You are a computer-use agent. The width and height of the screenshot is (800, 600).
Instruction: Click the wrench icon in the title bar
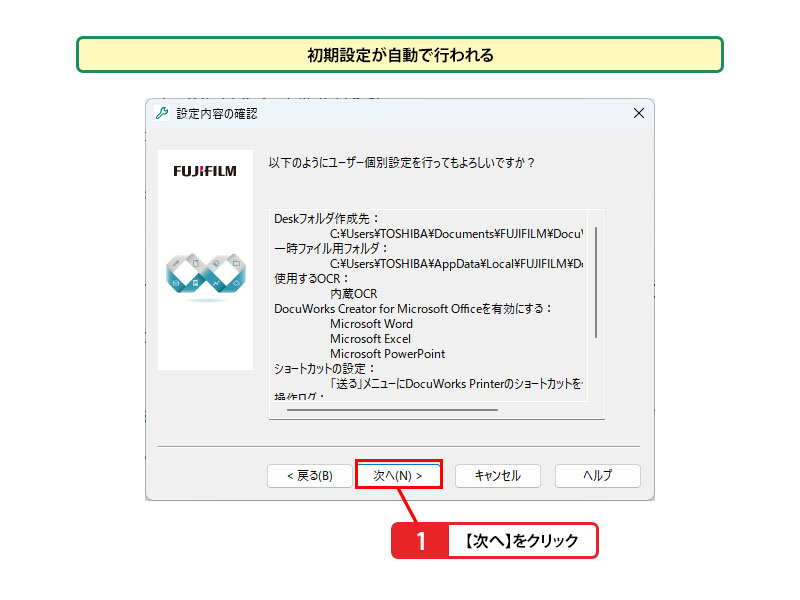pos(162,113)
